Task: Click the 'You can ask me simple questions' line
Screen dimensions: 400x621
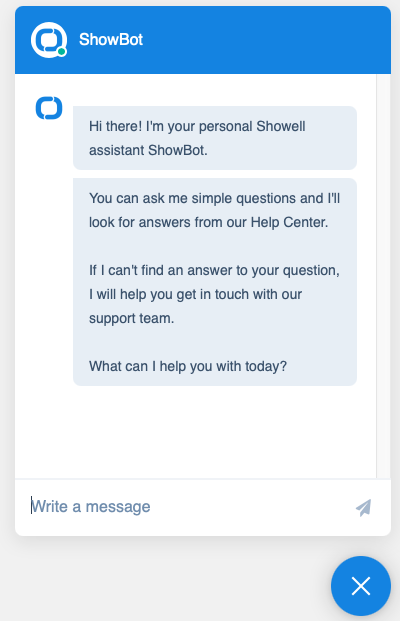Action: click(x=214, y=198)
